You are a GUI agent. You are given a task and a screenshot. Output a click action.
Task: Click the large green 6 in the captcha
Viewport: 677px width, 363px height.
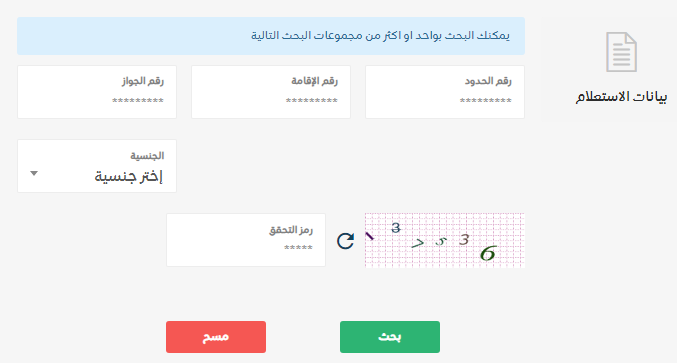click(x=488, y=253)
